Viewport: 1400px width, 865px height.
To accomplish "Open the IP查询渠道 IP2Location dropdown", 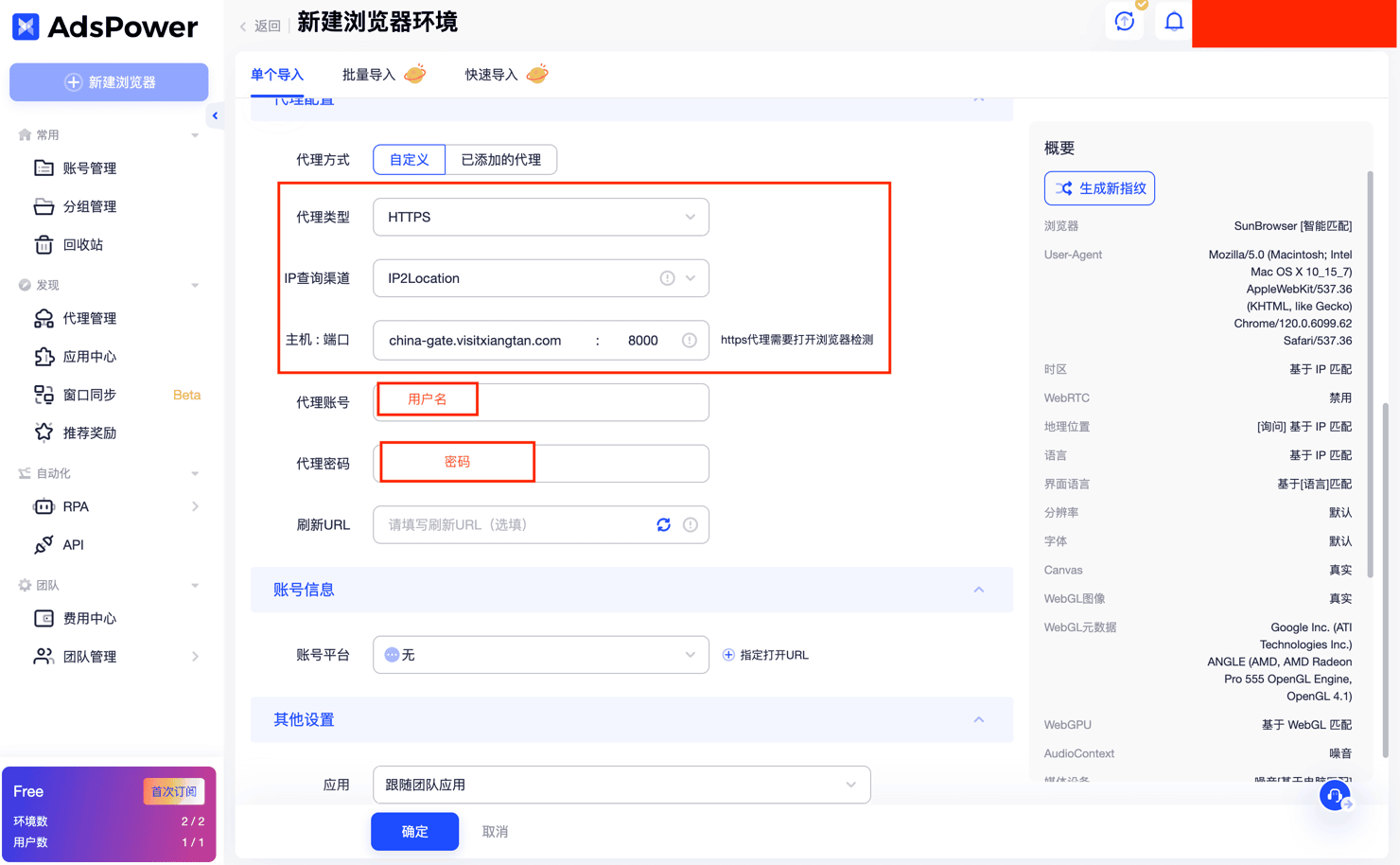I will pyautogui.click(x=541, y=278).
